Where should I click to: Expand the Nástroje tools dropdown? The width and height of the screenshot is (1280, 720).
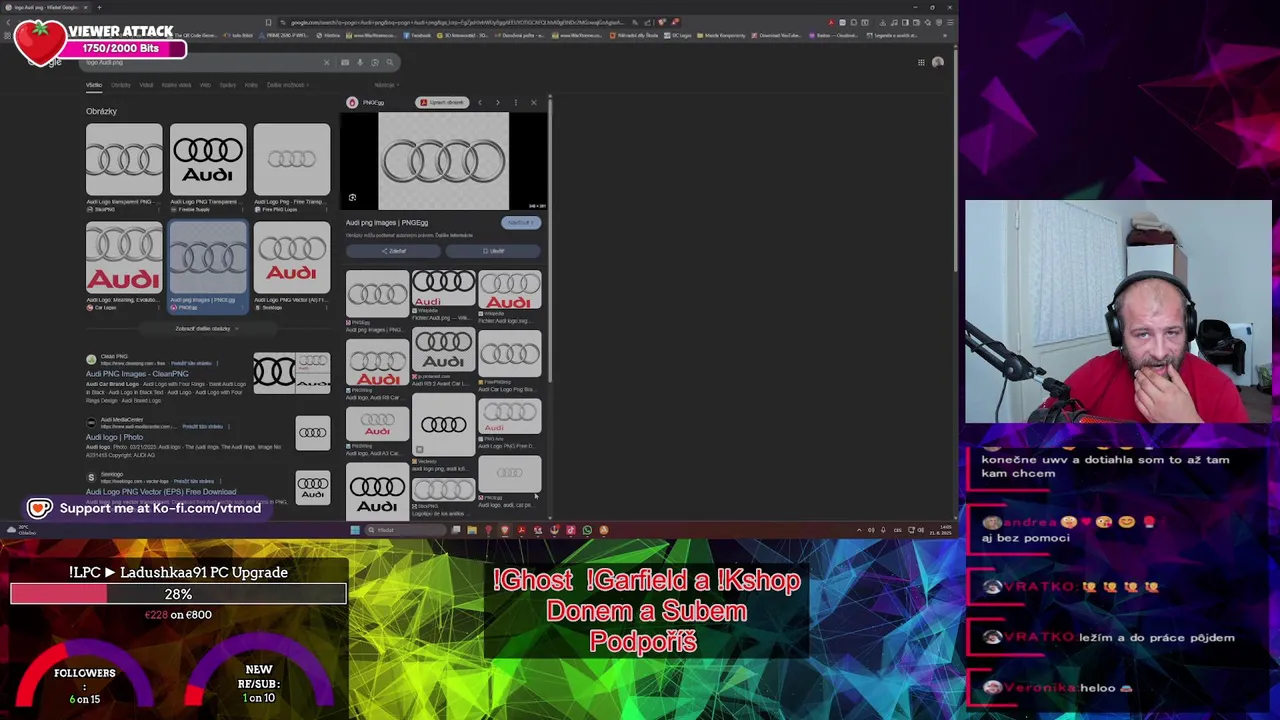point(386,85)
